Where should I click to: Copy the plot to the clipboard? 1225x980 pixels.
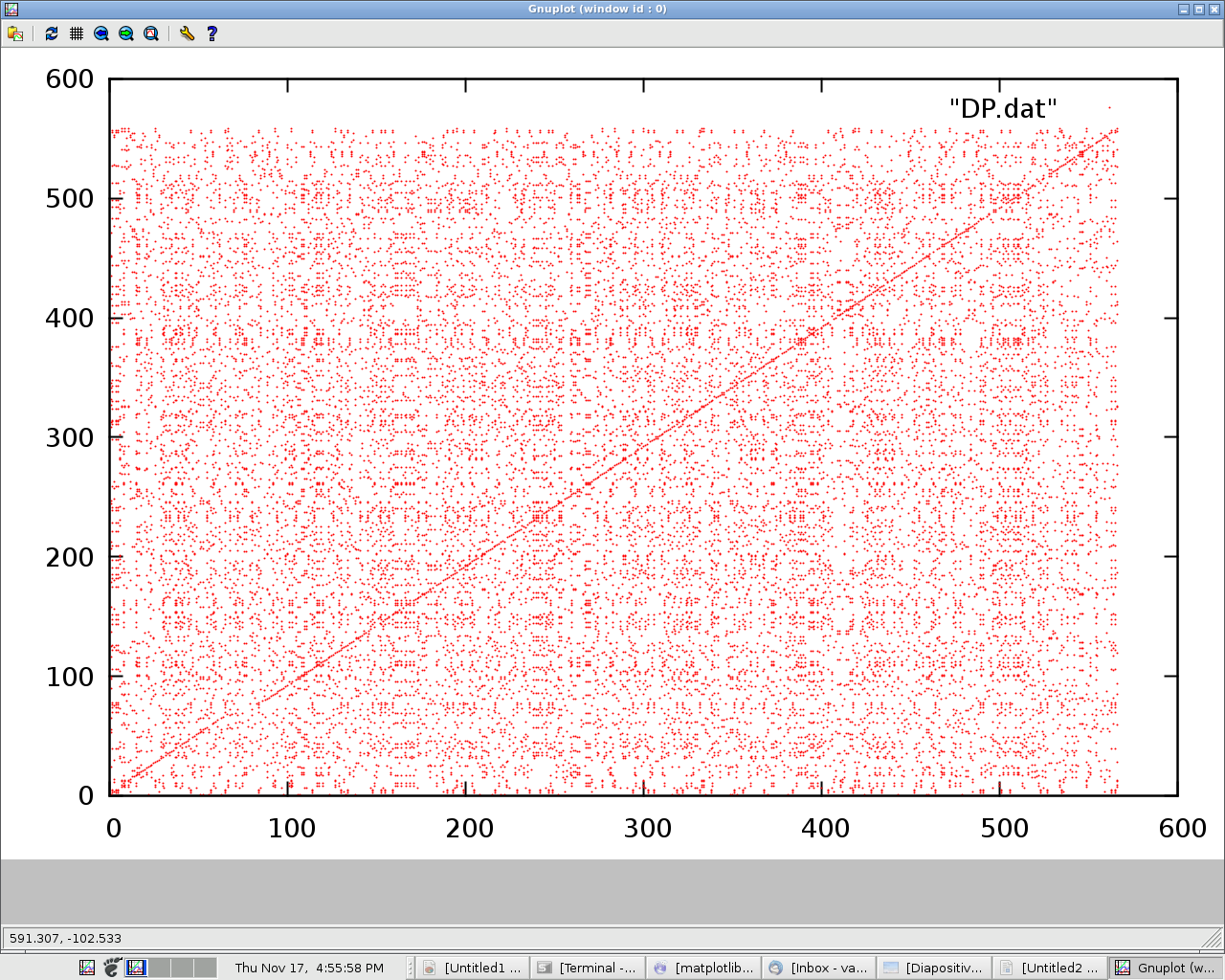[15, 33]
